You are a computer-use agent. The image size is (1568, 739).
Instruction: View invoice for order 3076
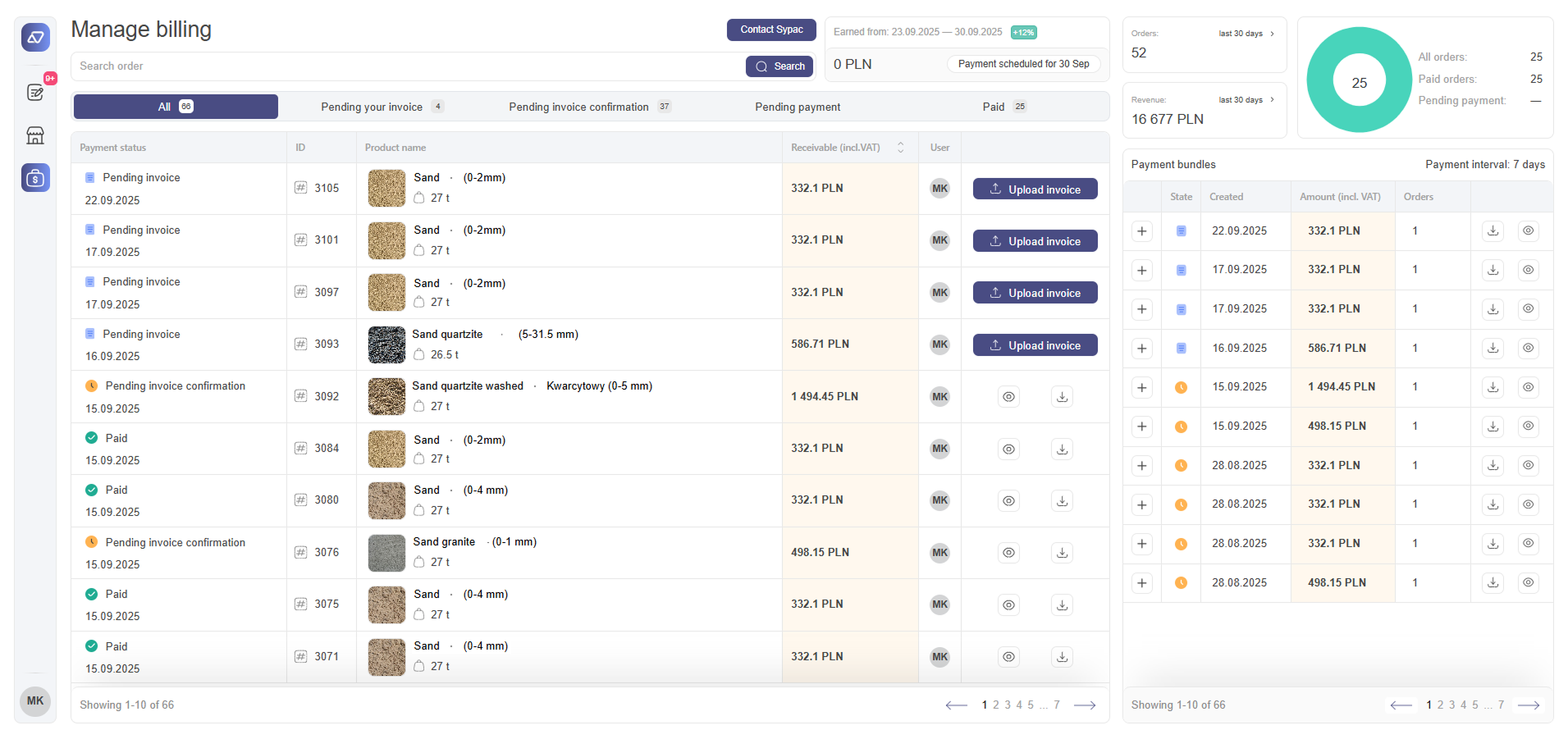pos(1008,553)
